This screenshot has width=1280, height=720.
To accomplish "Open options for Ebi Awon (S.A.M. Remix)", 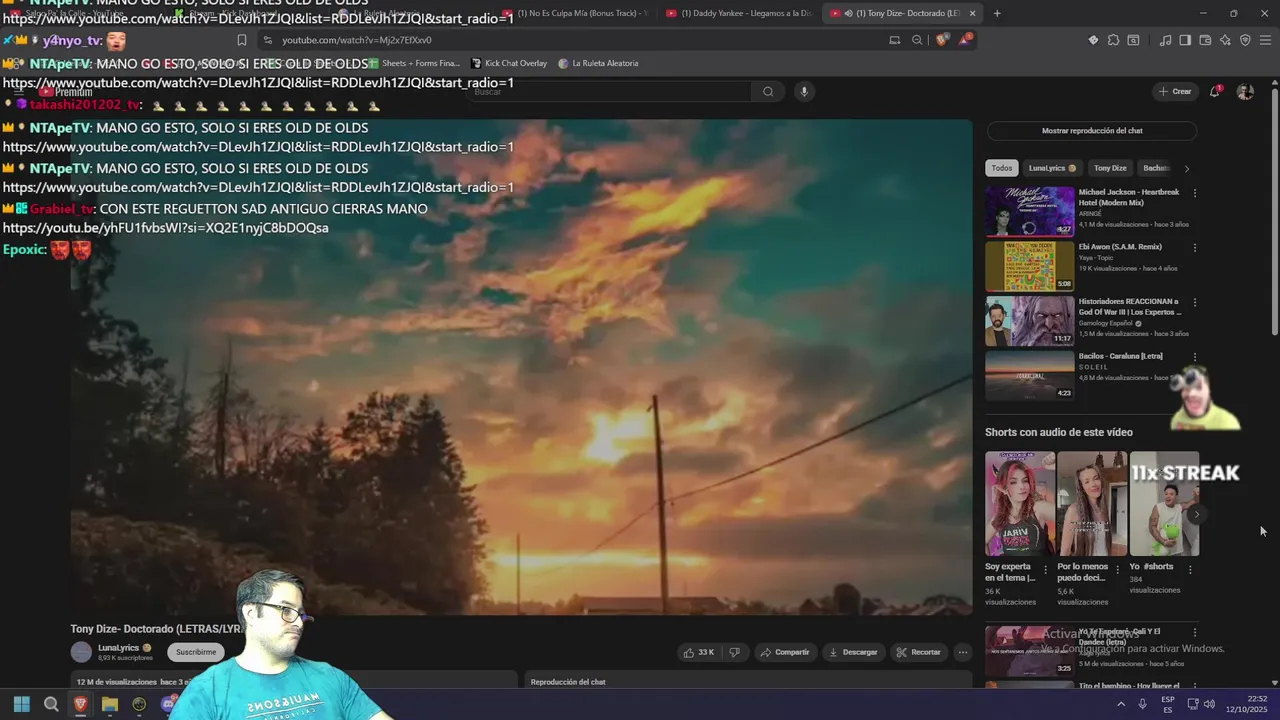I will [1194, 248].
